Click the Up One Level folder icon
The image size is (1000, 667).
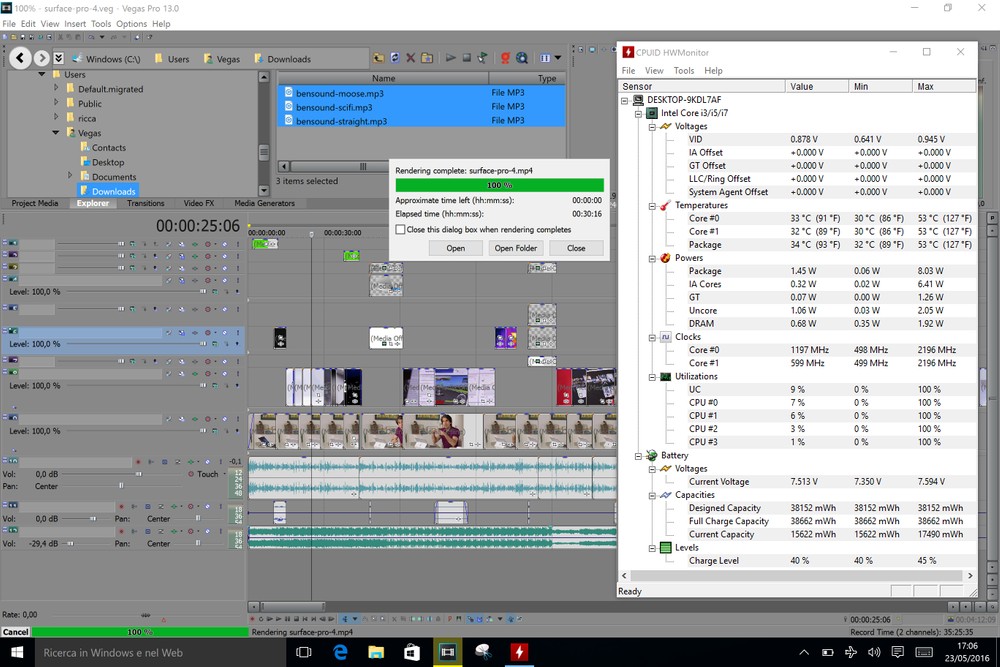tap(379, 58)
